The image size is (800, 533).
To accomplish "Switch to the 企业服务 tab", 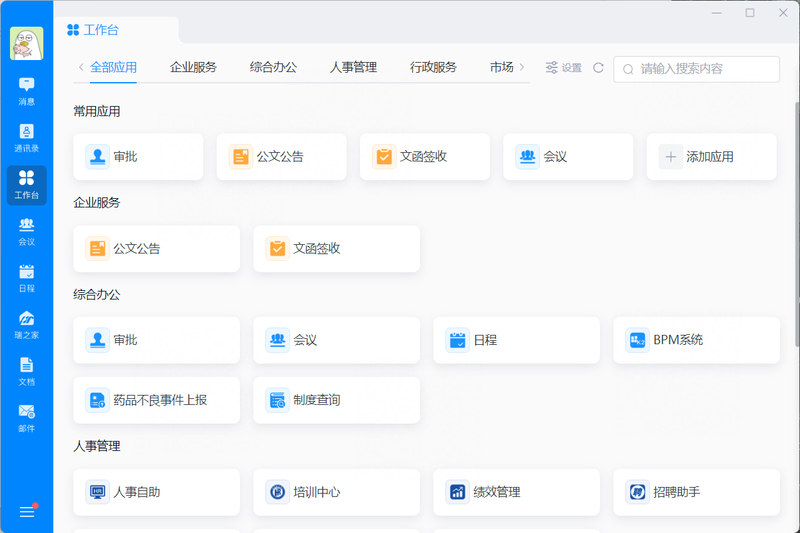I will pos(193,67).
